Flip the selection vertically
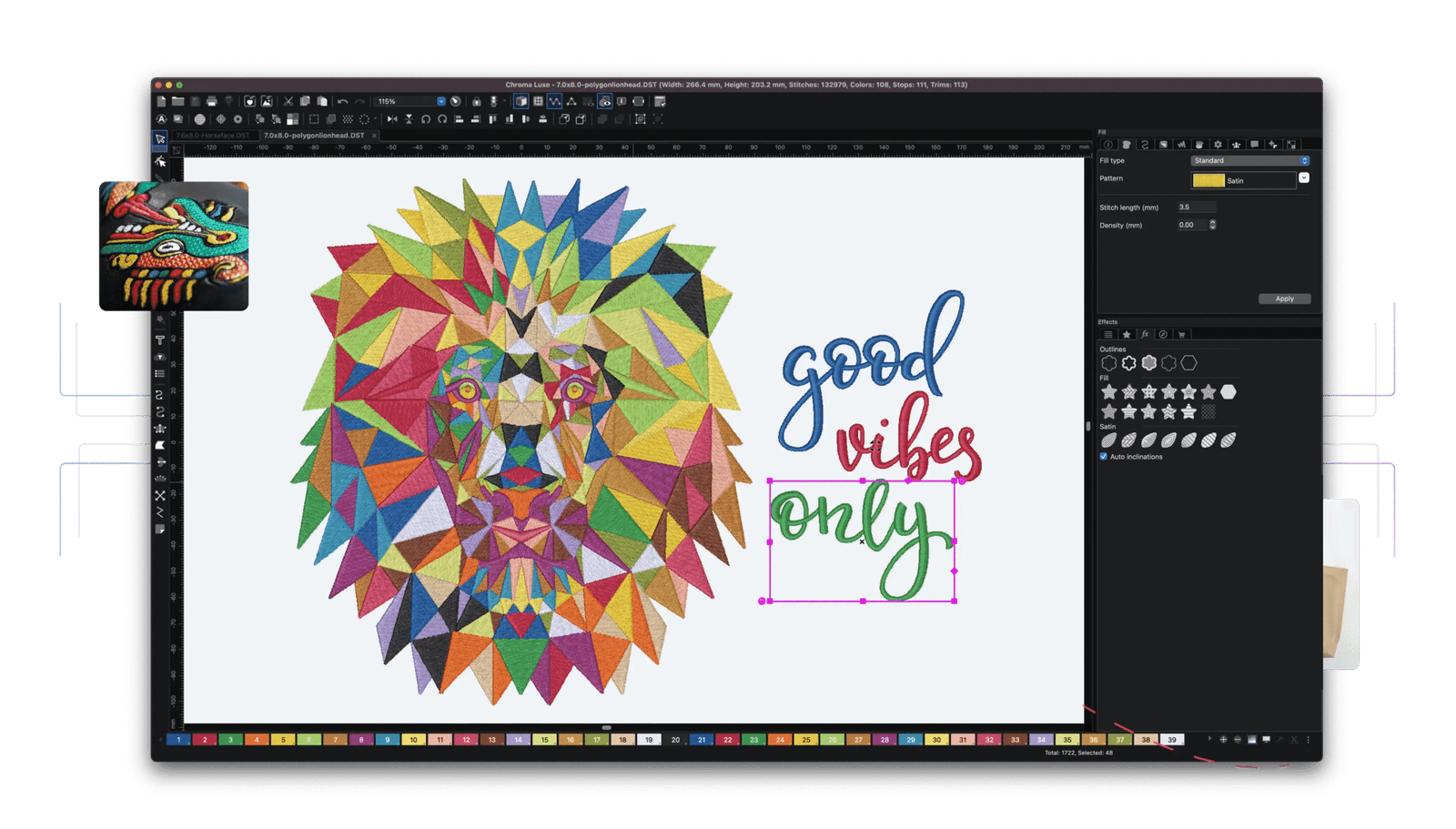The width and height of the screenshot is (1456, 829). pyautogui.click(x=409, y=119)
